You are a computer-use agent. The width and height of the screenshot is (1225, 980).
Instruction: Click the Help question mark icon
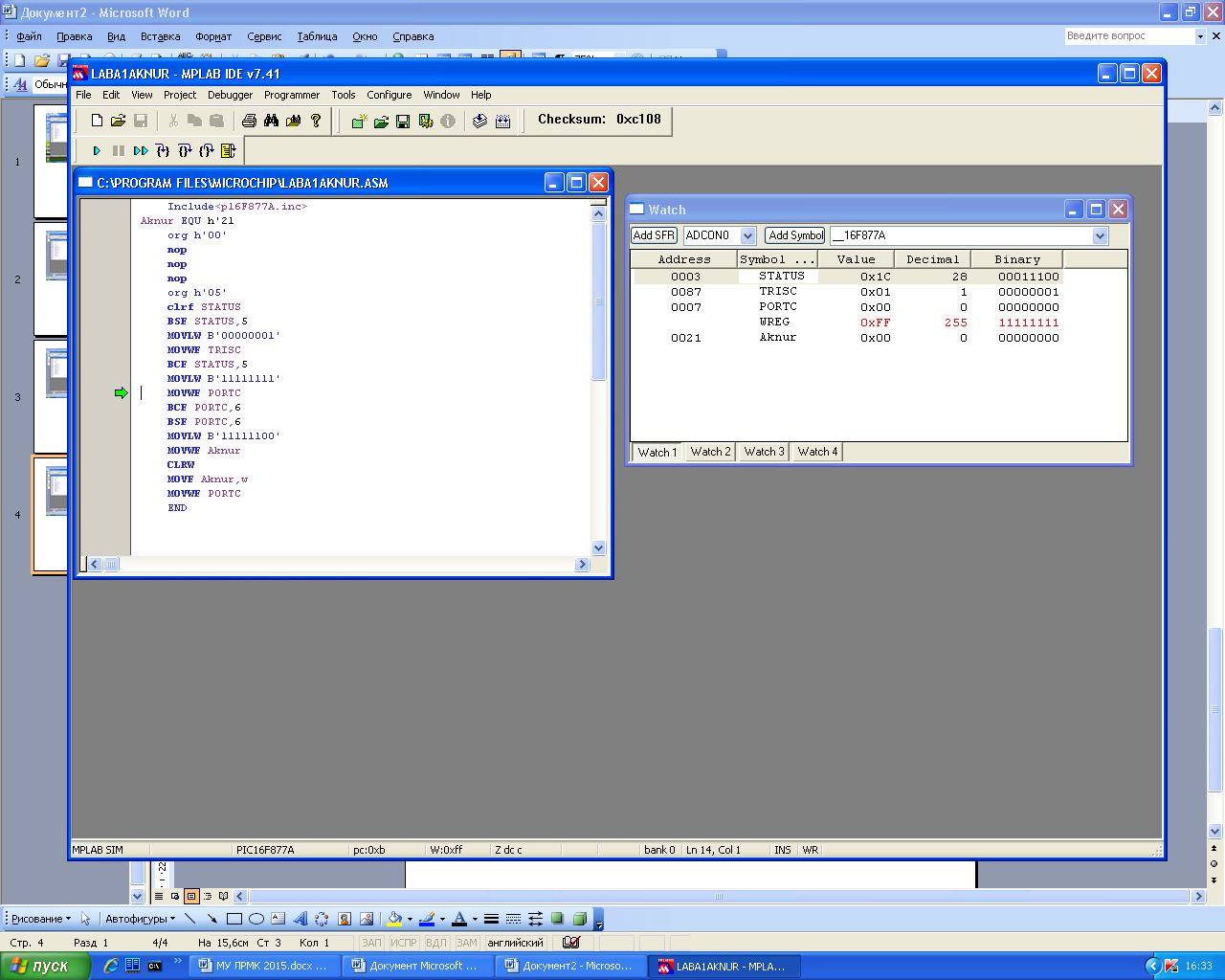coord(316,121)
